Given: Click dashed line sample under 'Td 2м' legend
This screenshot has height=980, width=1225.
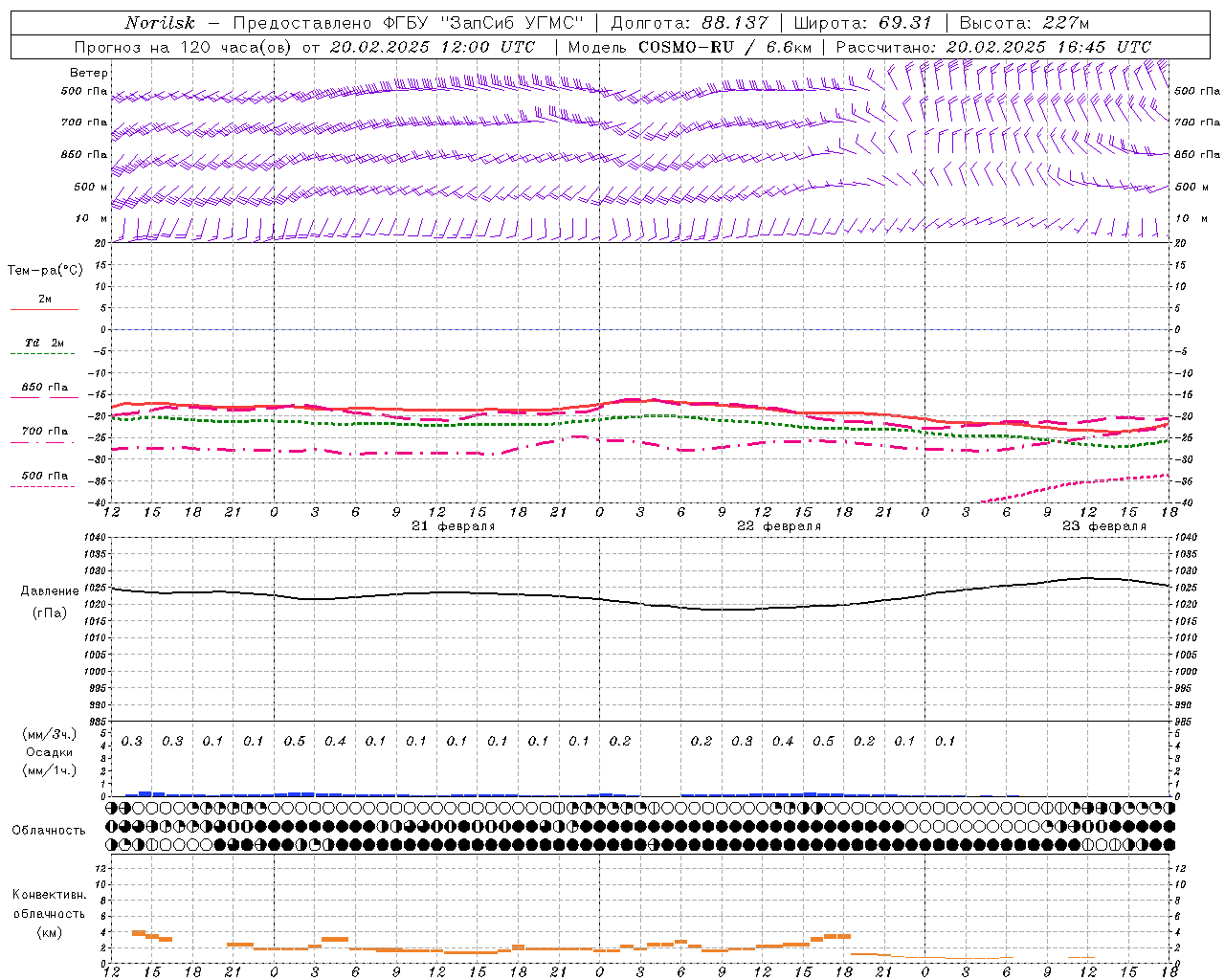Looking at the screenshot, I should click(x=43, y=354).
